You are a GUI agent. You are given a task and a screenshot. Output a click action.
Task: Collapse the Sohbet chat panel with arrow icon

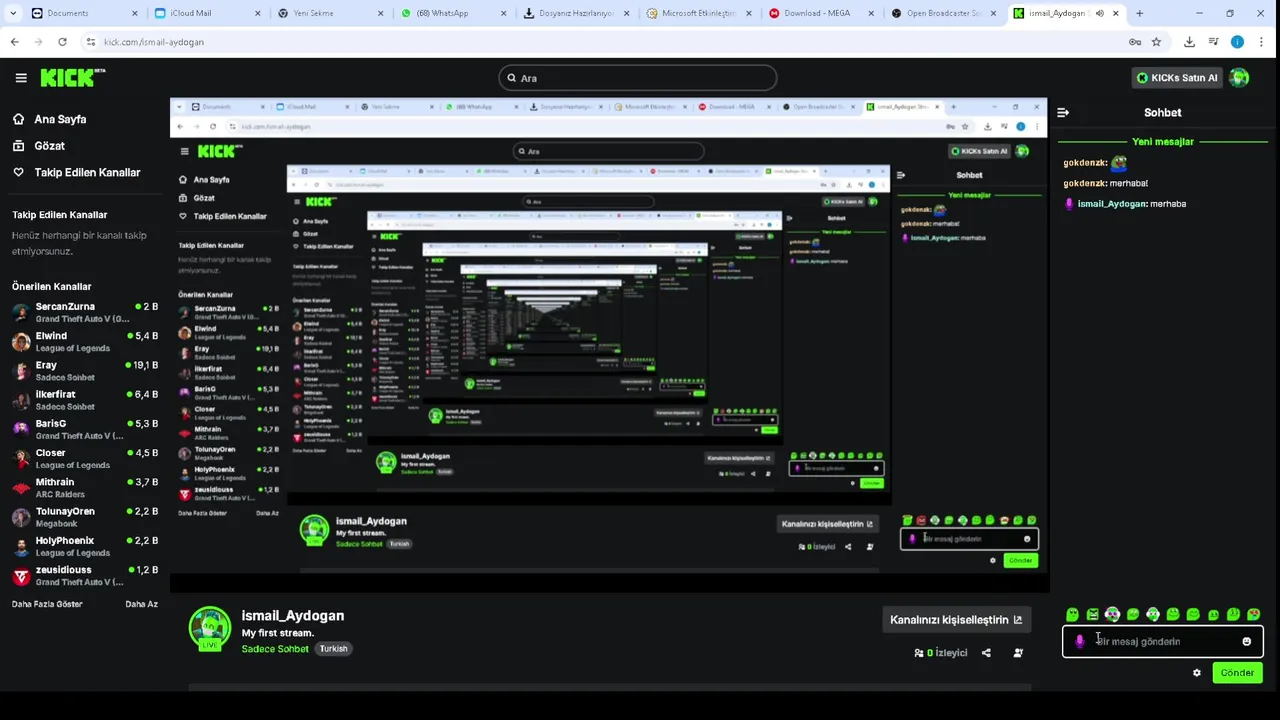point(1063,113)
